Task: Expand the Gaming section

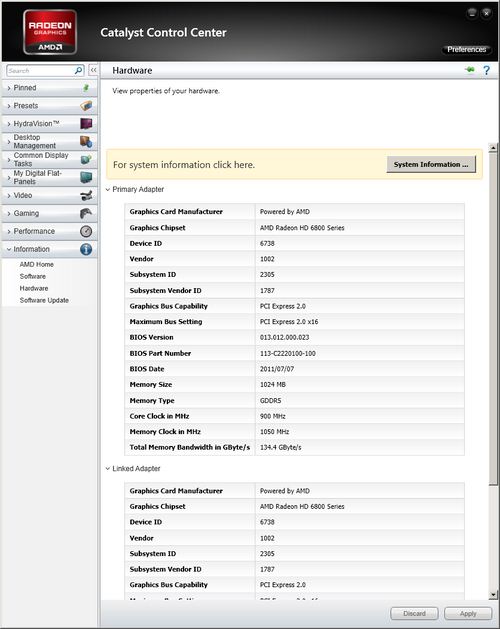Action: [x=49, y=213]
